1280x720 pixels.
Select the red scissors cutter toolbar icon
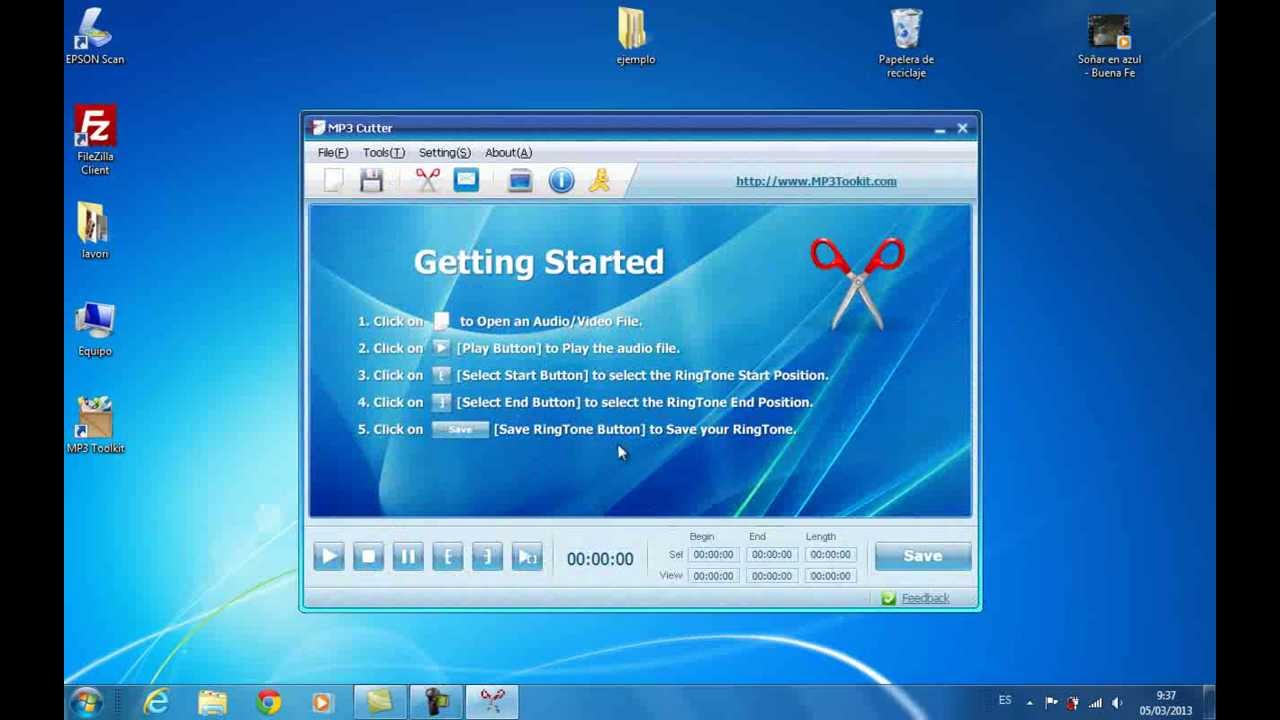click(427, 180)
